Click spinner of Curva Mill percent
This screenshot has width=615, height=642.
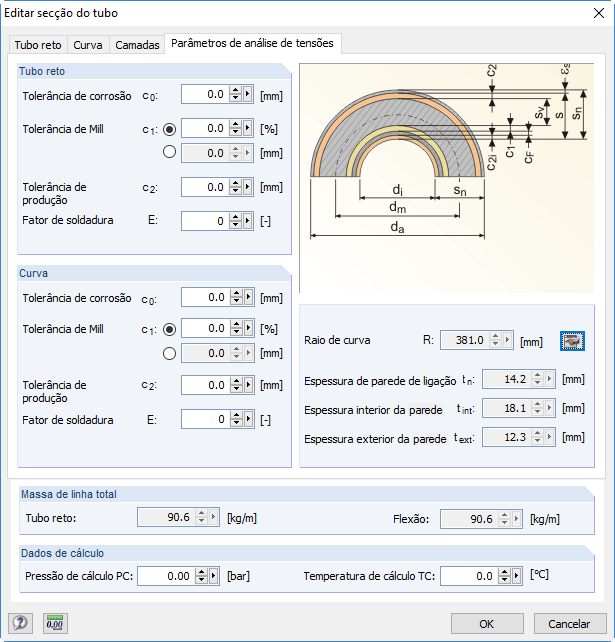[236, 328]
